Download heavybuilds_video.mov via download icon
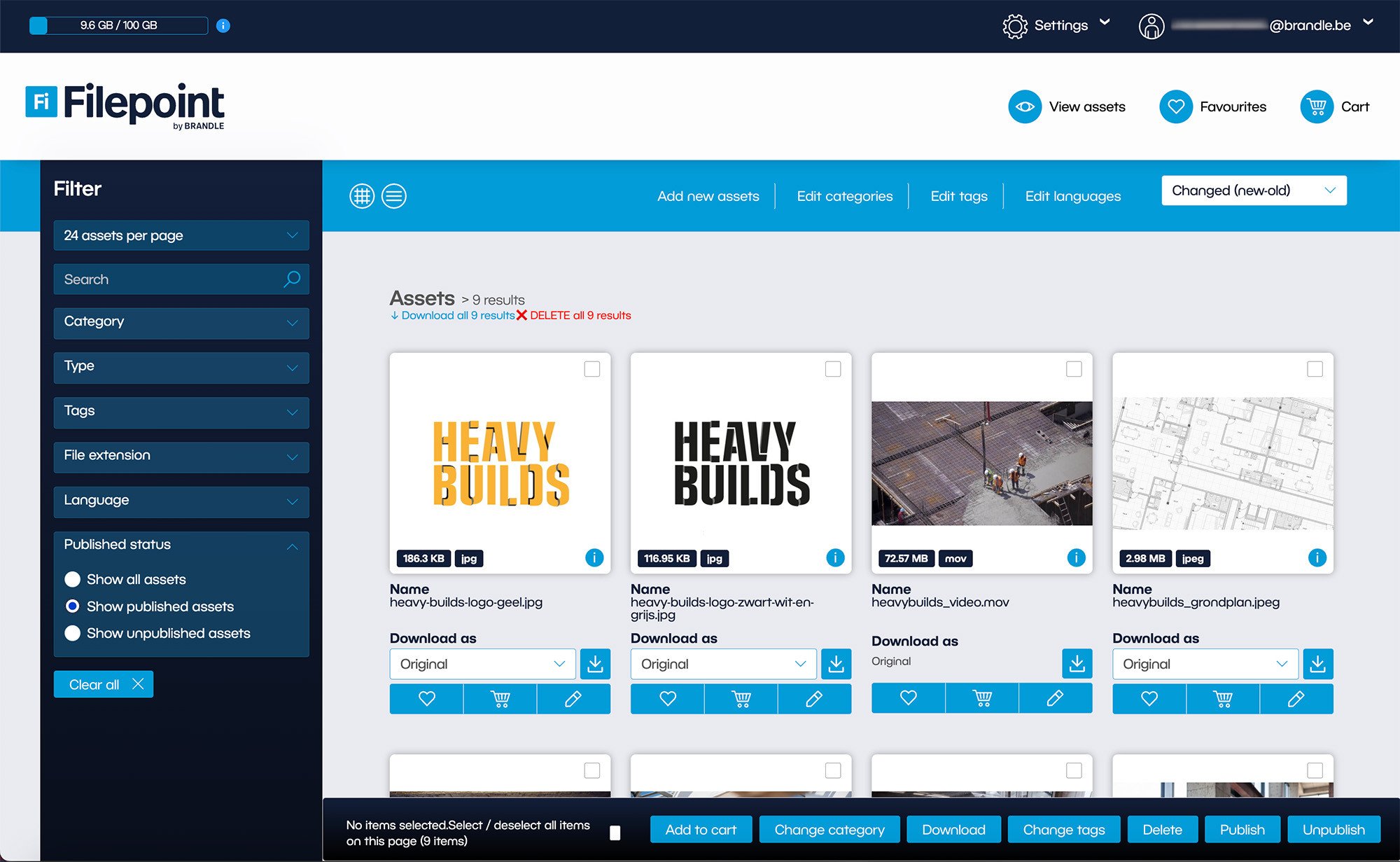The width and height of the screenshot is (1400, 862). (x=1077, y=662)
